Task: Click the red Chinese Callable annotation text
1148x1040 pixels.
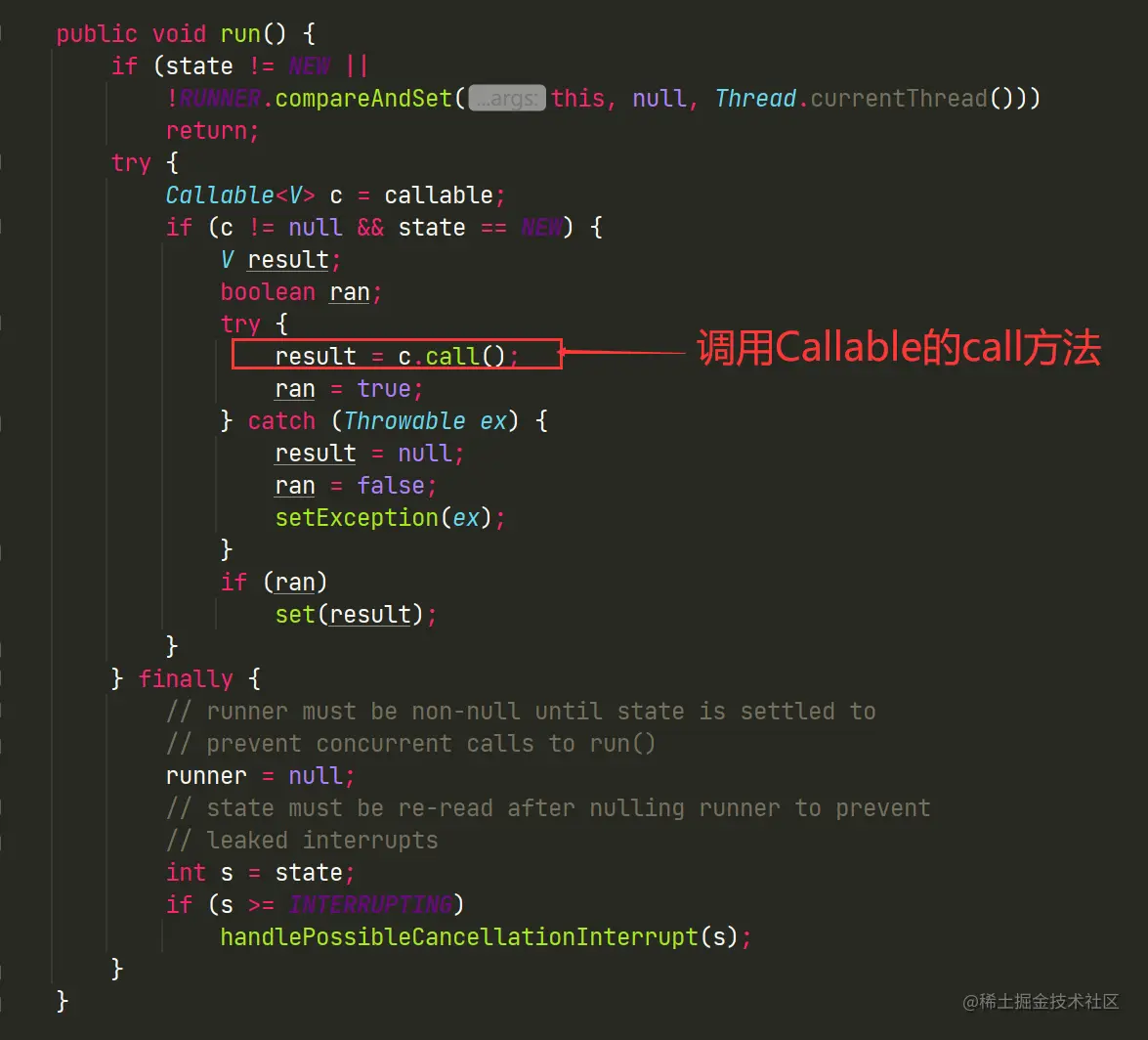Action: (898, 347)
